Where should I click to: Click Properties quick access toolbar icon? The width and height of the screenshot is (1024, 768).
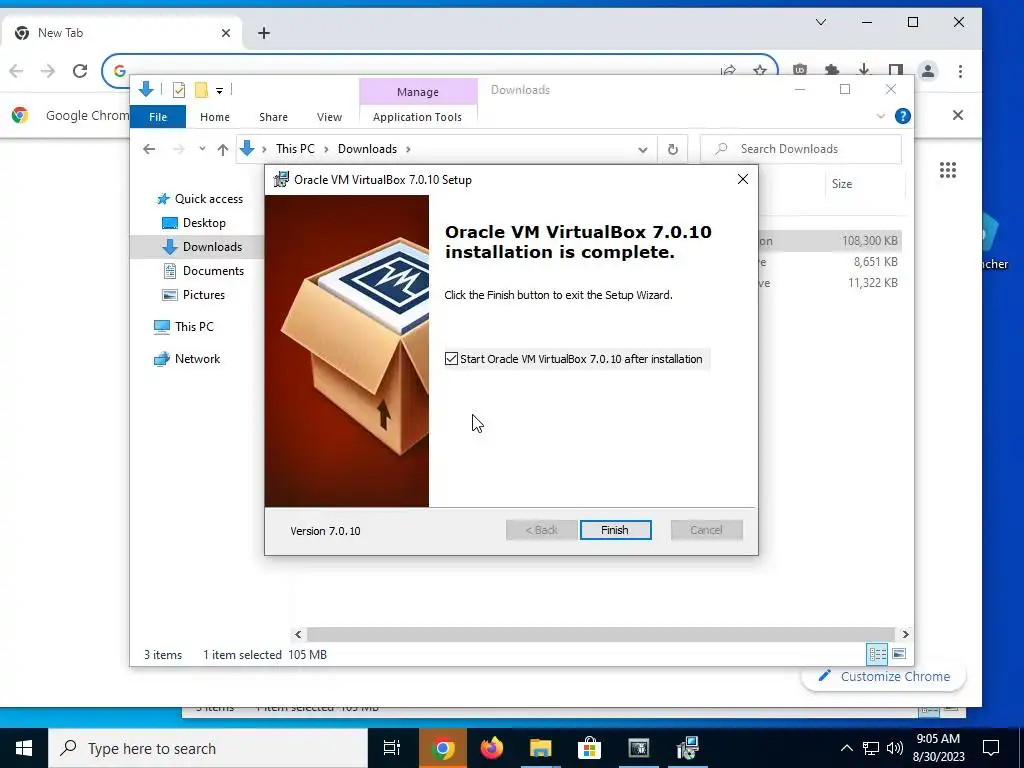coord(178,90)
